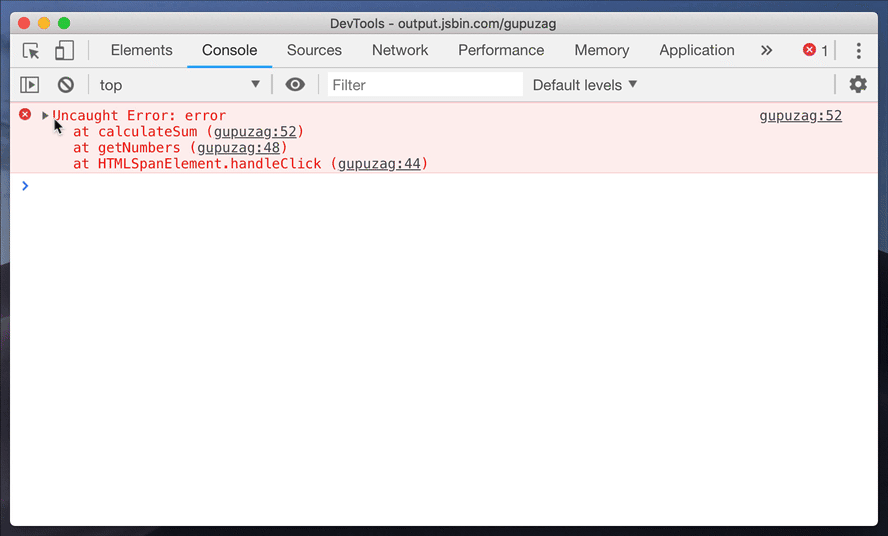Activate the inspect element picker icon
888x536 pixels.
(x=31, y=51)
